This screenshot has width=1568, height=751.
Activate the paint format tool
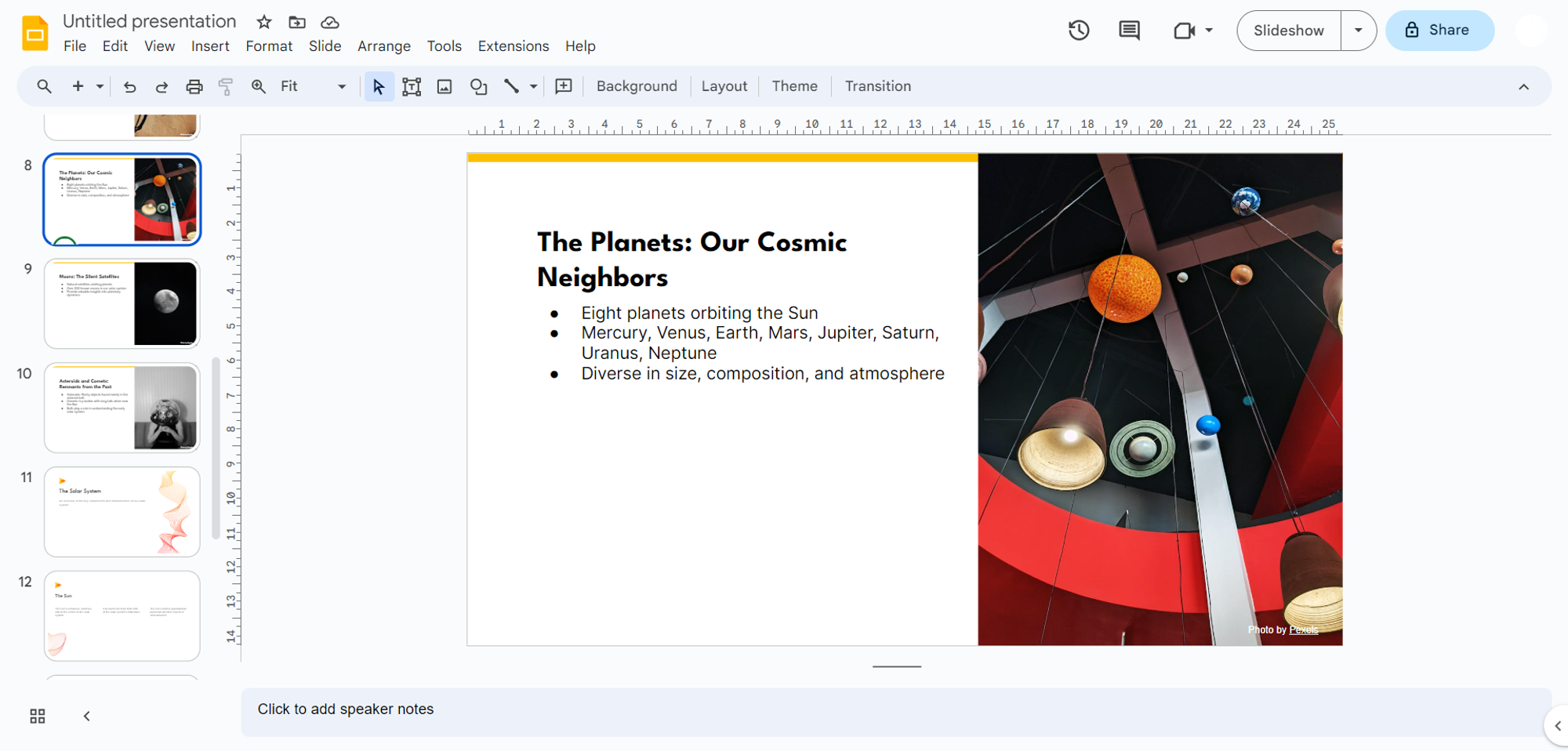[226, 86]
